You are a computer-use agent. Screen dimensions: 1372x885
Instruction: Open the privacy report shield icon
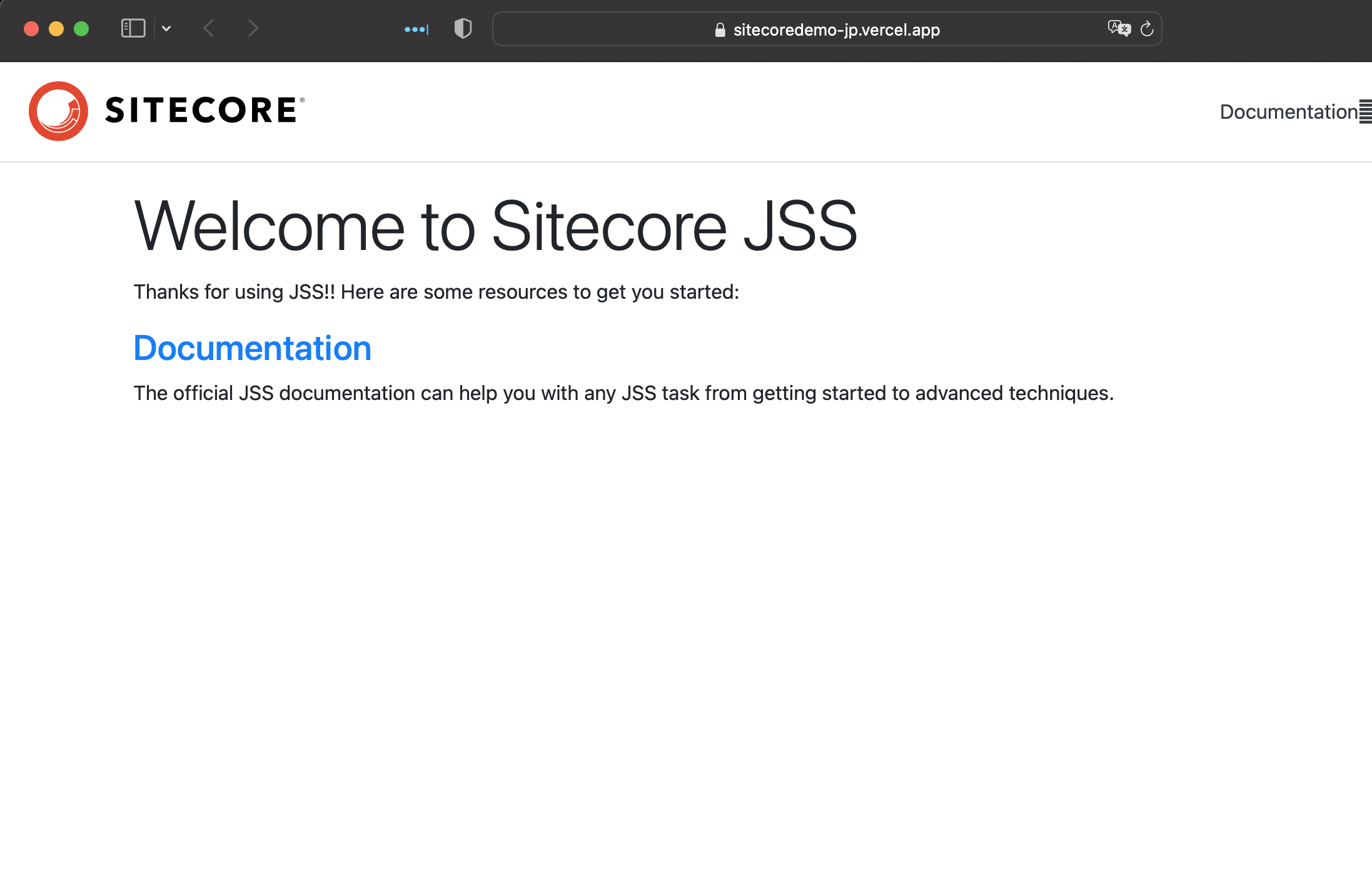tap(463, 29)
